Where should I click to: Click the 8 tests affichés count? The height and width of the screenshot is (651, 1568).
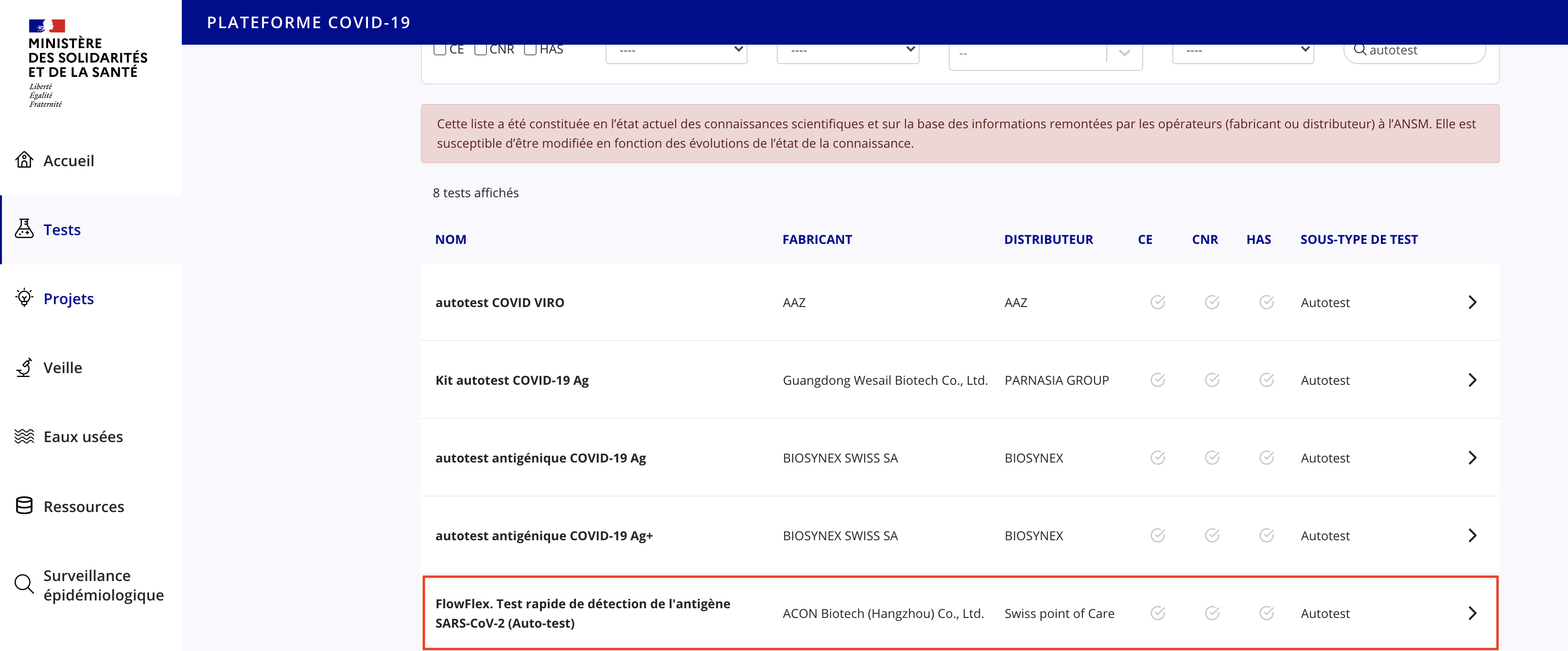tap(475, 193)
